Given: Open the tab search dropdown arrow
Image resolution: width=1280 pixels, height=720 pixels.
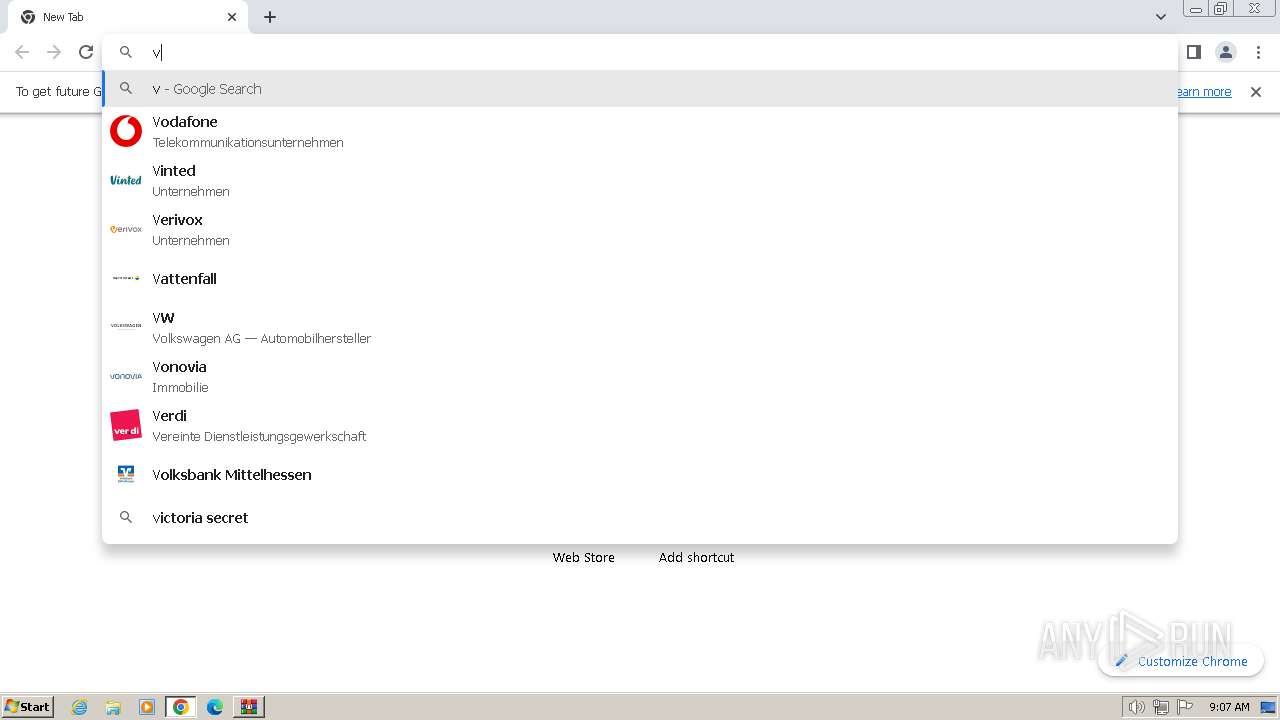Looking at the screenshot, I should click(1161, 17).
